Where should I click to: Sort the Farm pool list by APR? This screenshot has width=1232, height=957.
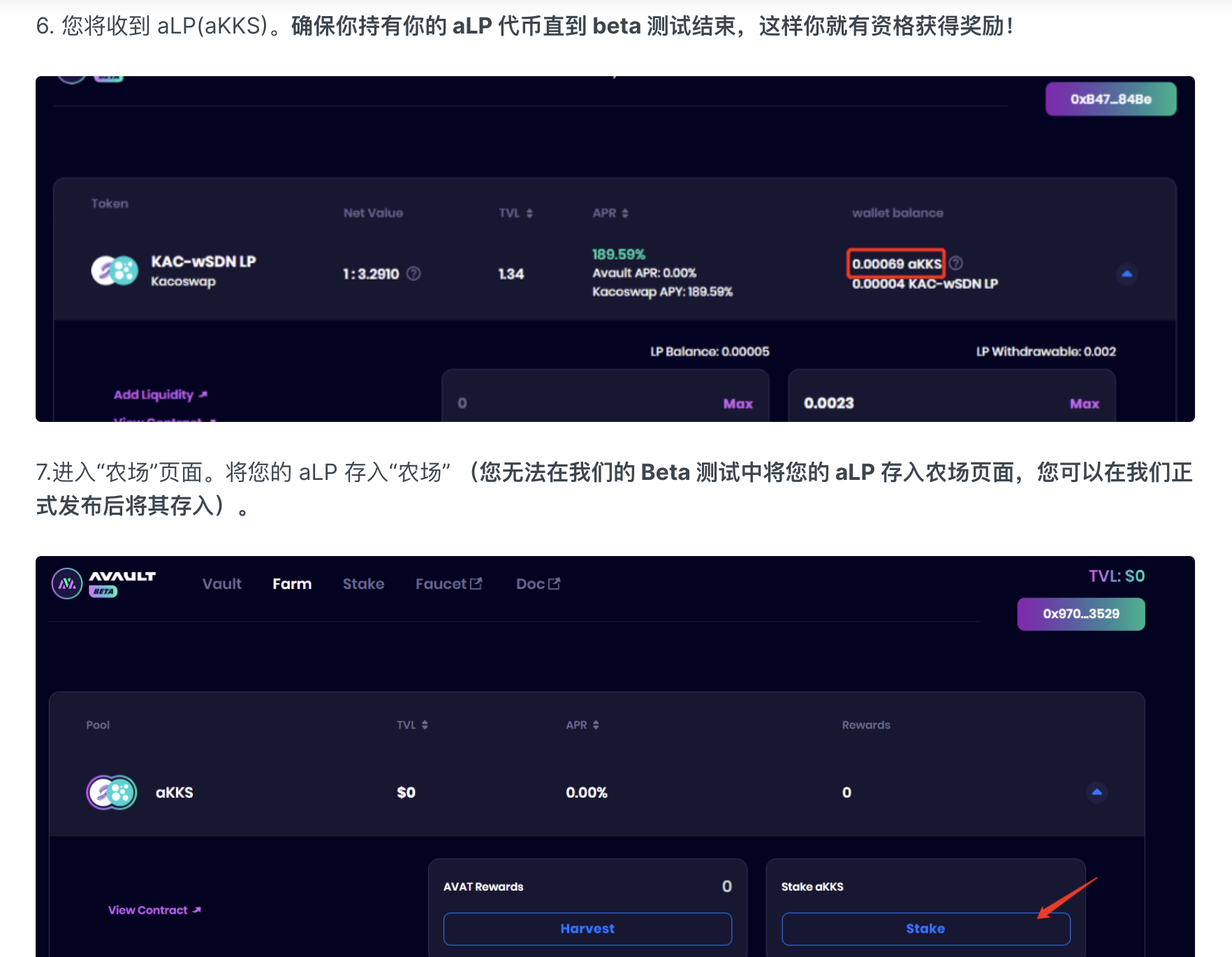click(x=596, y=725)
